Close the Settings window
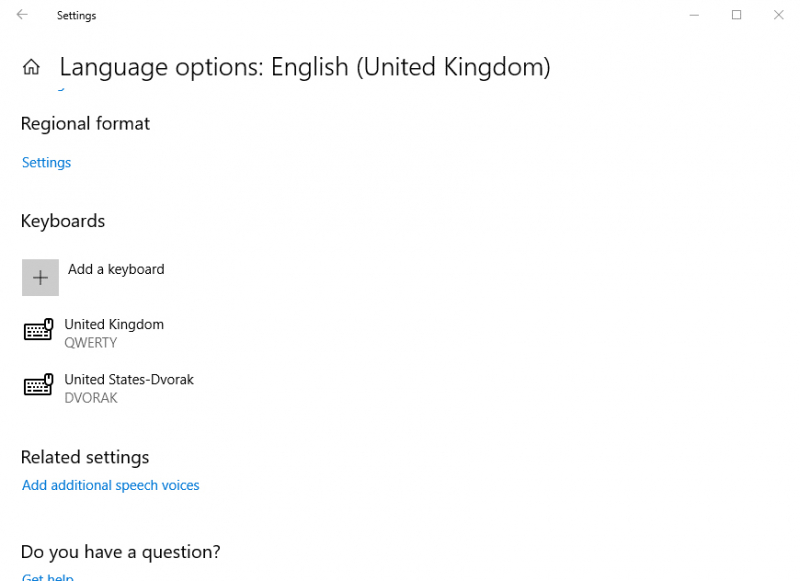 (779, 15)
